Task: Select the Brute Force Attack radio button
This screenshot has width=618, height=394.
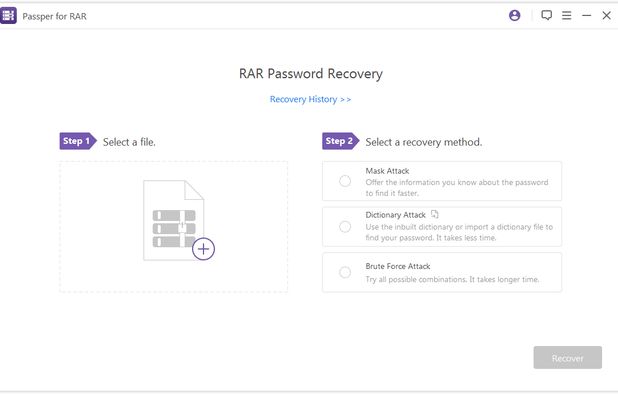Action: [x=345, y=272]
